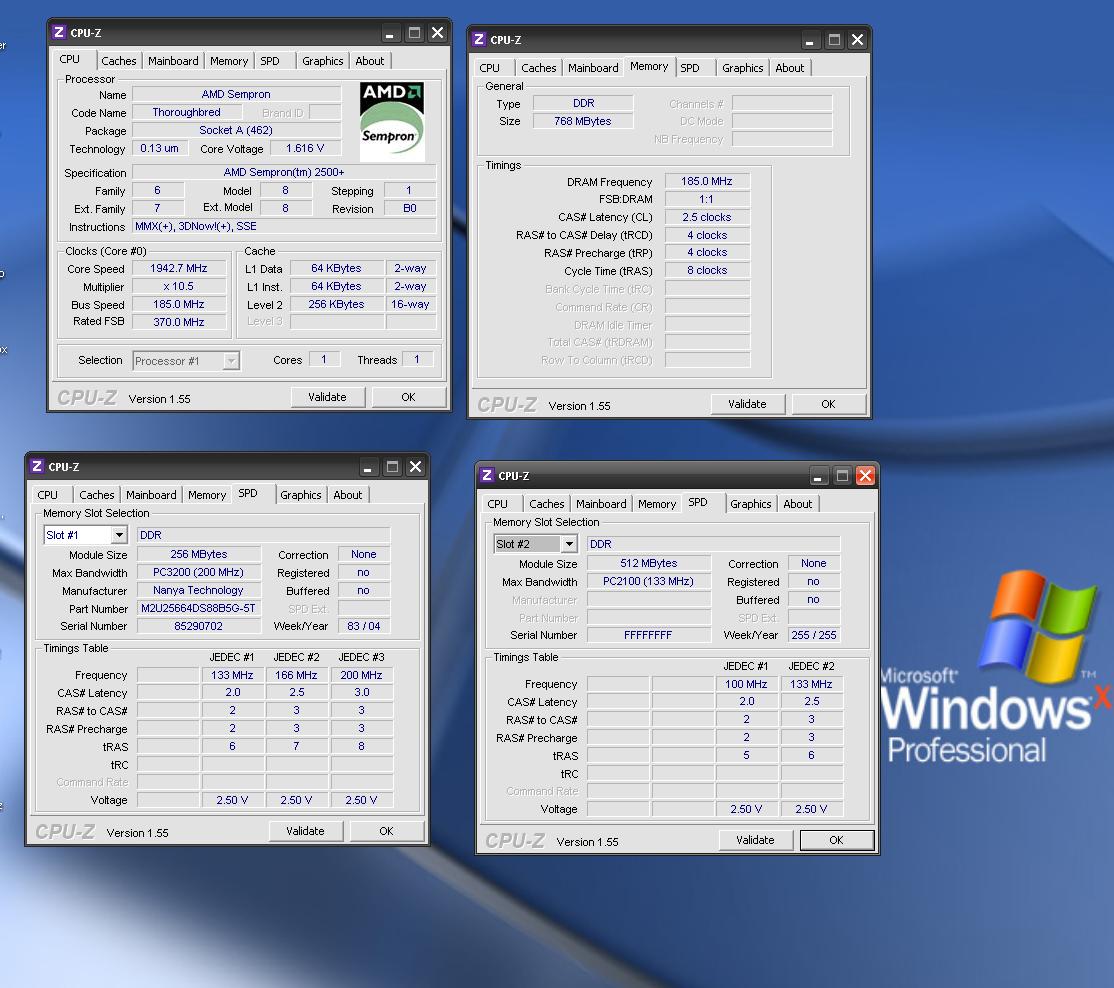This screenshot has width=1114, height=988.
Task: Select SPD tab in the Memory window
Action: point(690,68)
